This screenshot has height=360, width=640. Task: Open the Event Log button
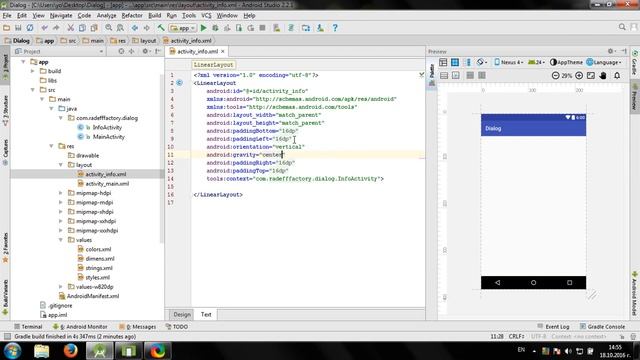553,327
